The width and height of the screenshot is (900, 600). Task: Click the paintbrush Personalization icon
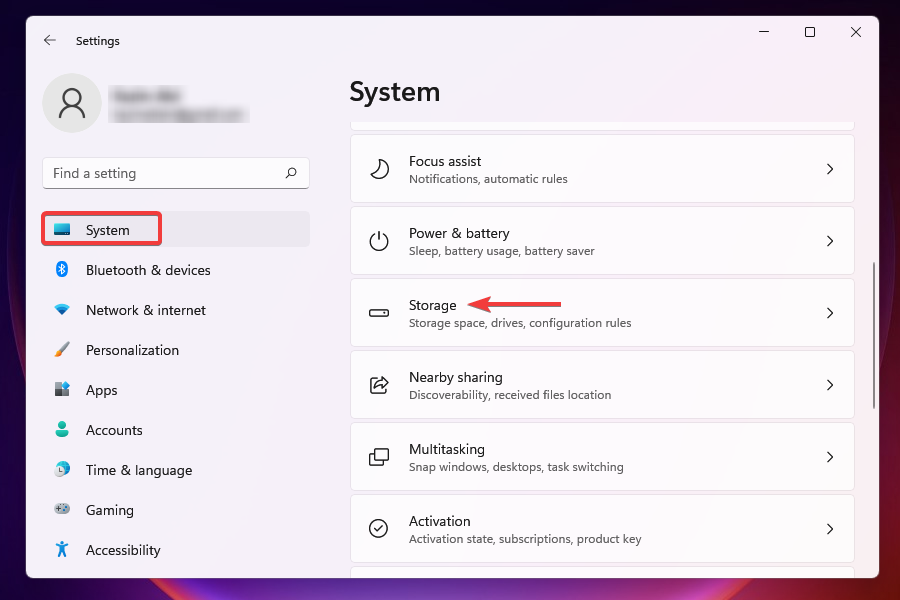coord(62,349)
